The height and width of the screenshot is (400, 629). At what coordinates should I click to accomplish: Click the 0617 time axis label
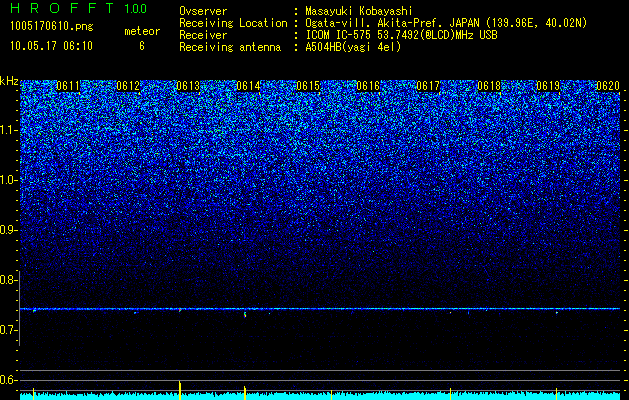pyautogui.click(x=428, y=86)
